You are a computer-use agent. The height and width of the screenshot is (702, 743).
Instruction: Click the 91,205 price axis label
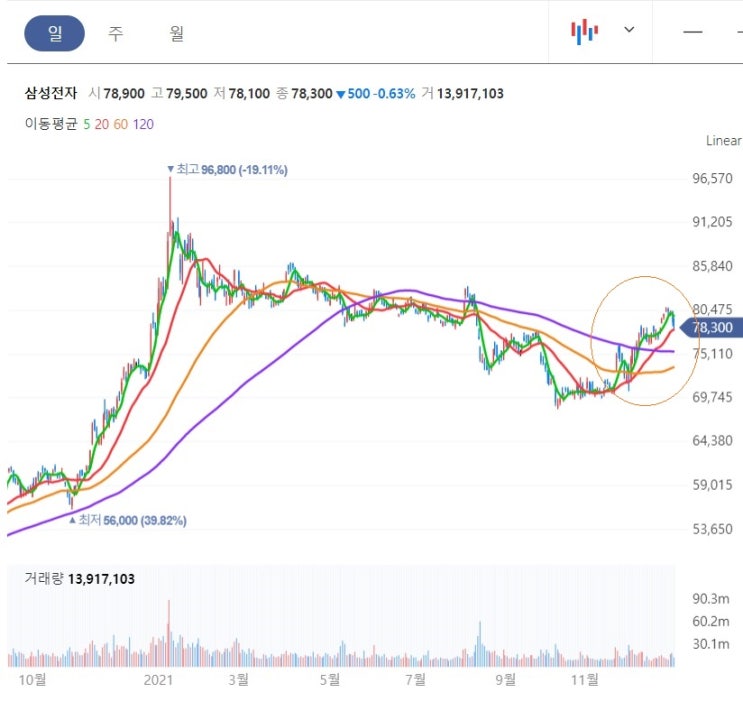712,222
